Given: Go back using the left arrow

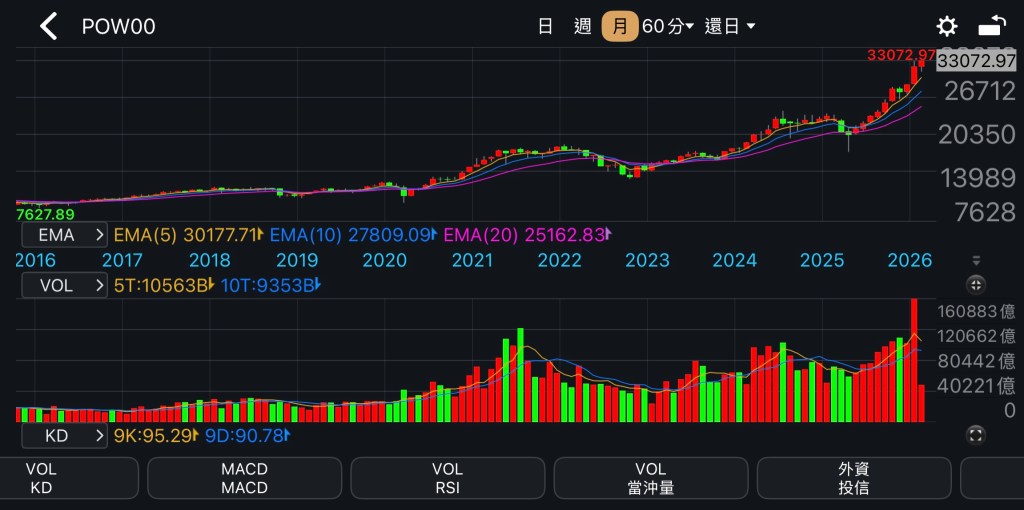Looking at the screenshot, I should [x=48, y=27].
